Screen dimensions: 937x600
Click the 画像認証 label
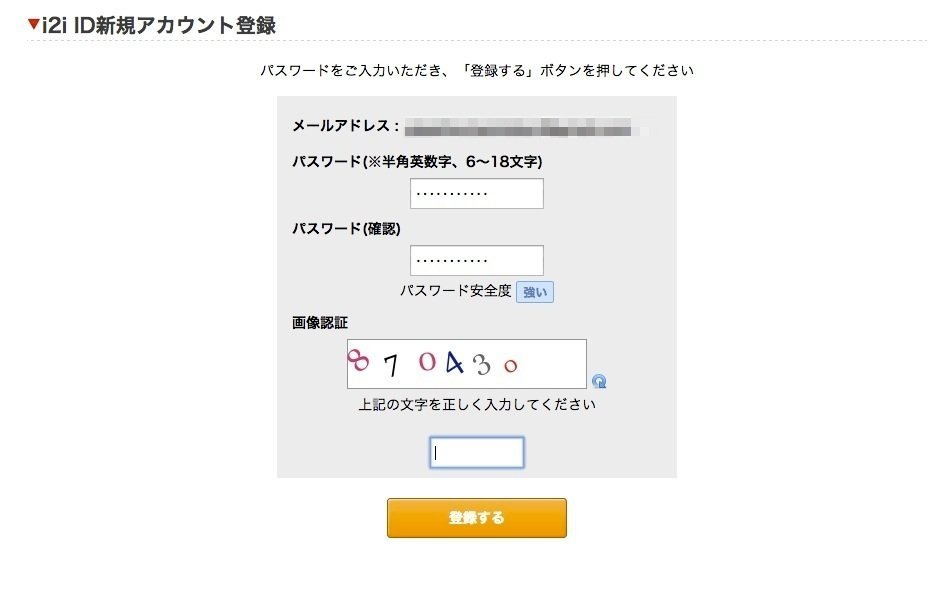(320, 323)
